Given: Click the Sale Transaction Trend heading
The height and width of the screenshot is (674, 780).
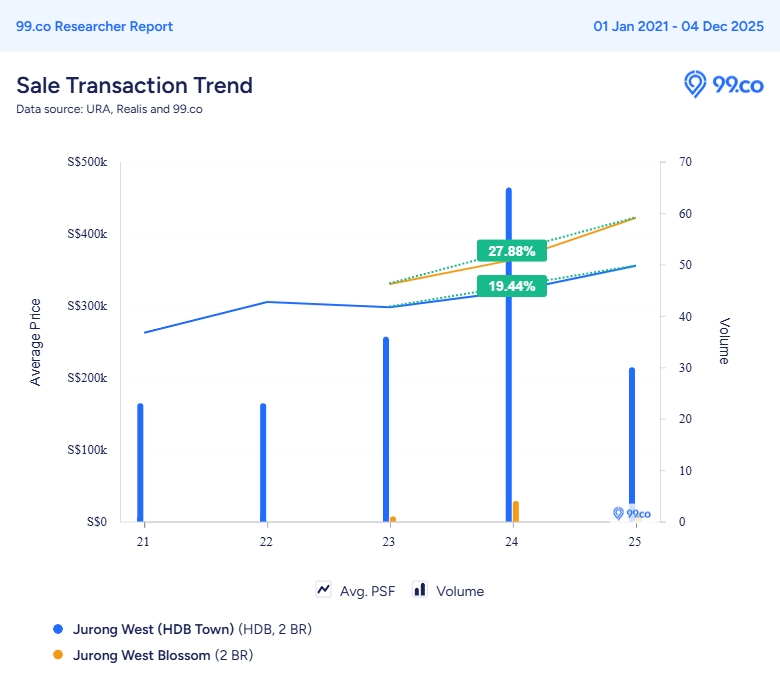Looking at the screenshot, I should pyautogui.click(x=134, y=85).
